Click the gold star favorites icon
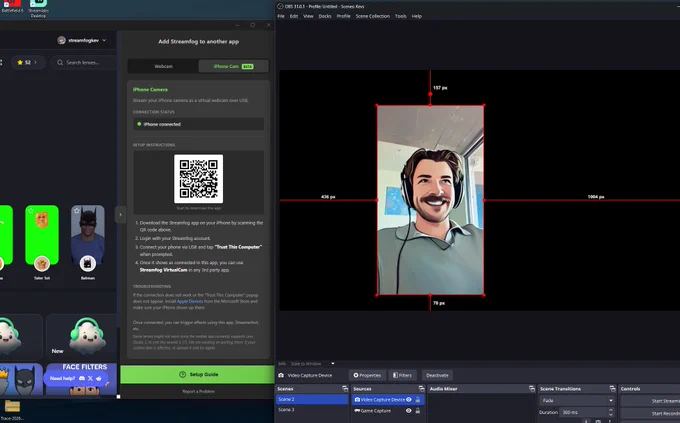Screen dimensions: 680x423 20,62
